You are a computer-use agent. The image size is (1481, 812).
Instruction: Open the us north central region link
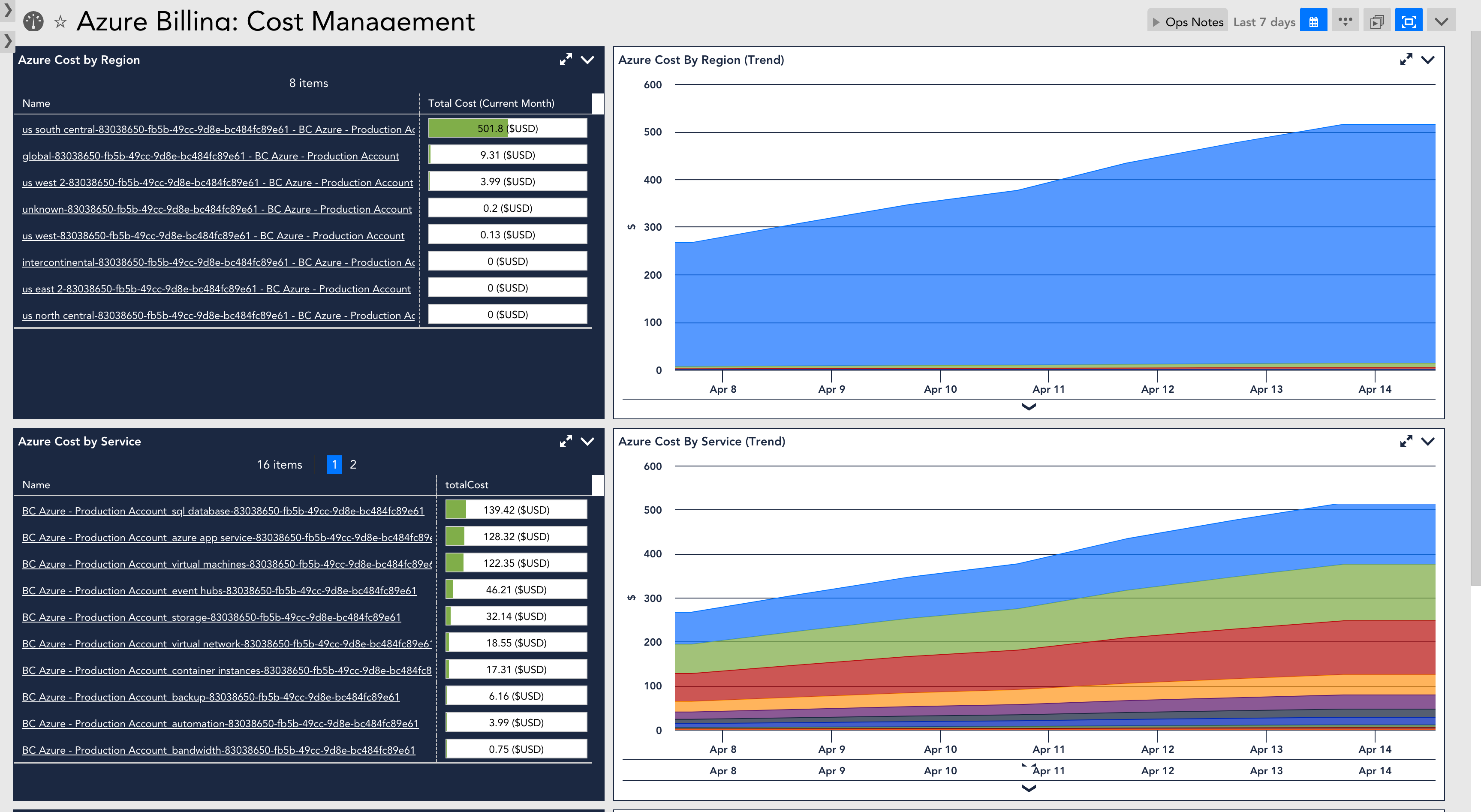[x=219, y=315]
